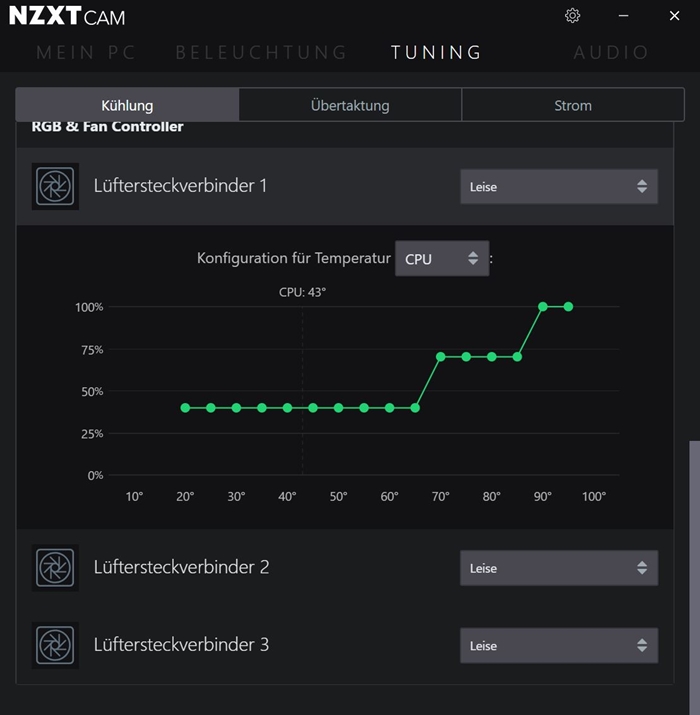Viewport: 700px width, 715px height.
Task: Click the 100% axis label
Action: [x=89, y=307]
